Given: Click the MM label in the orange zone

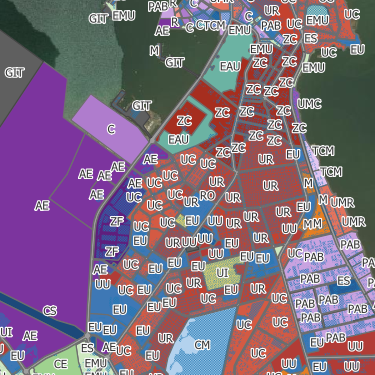Looking at the screenshot, I should [x=313, y=224].
